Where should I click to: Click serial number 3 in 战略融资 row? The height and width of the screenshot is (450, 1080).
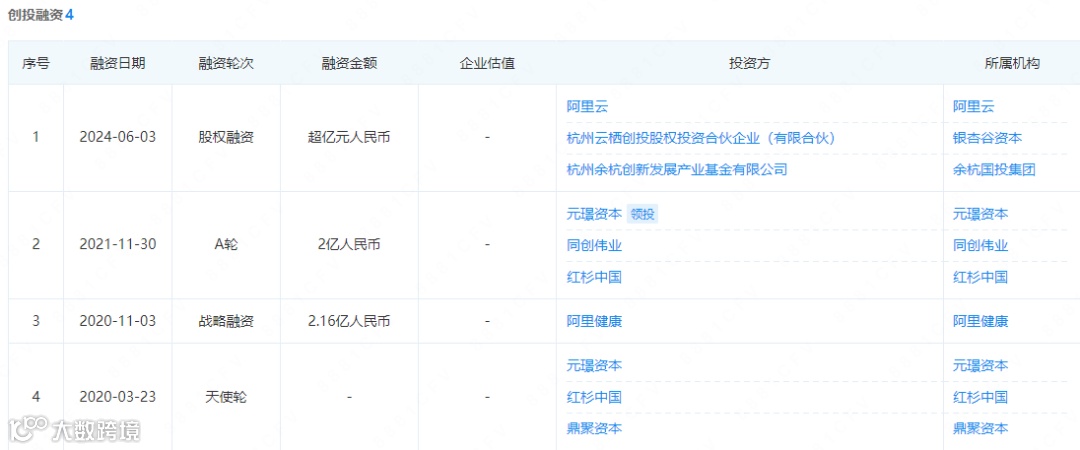coord(36,321)
